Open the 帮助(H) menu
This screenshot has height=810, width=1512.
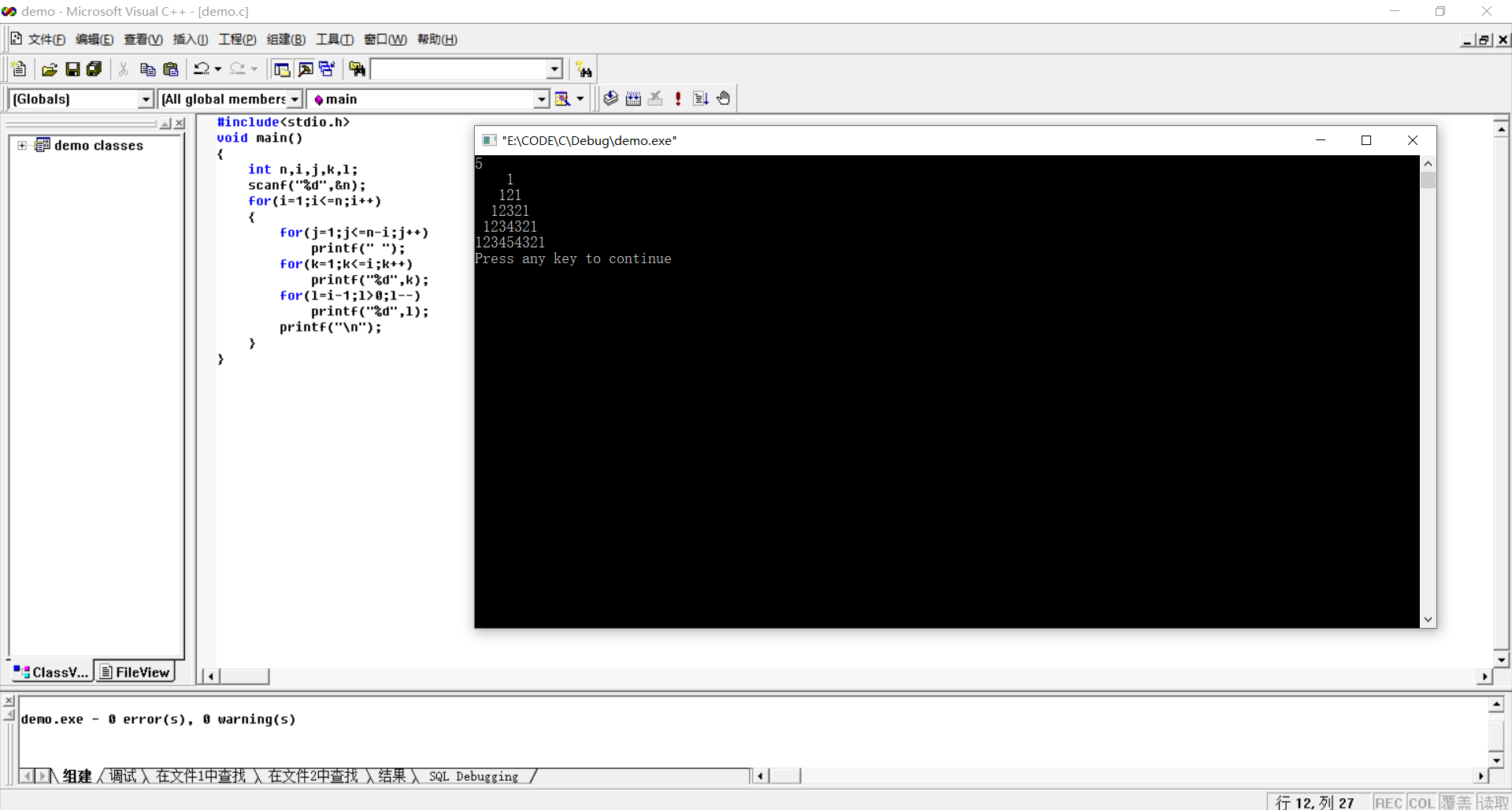coord(437,39)
